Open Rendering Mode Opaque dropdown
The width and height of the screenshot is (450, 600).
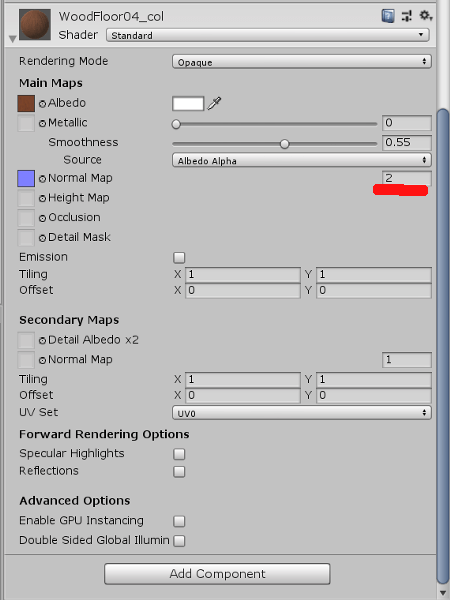click(x=302, y=62)
